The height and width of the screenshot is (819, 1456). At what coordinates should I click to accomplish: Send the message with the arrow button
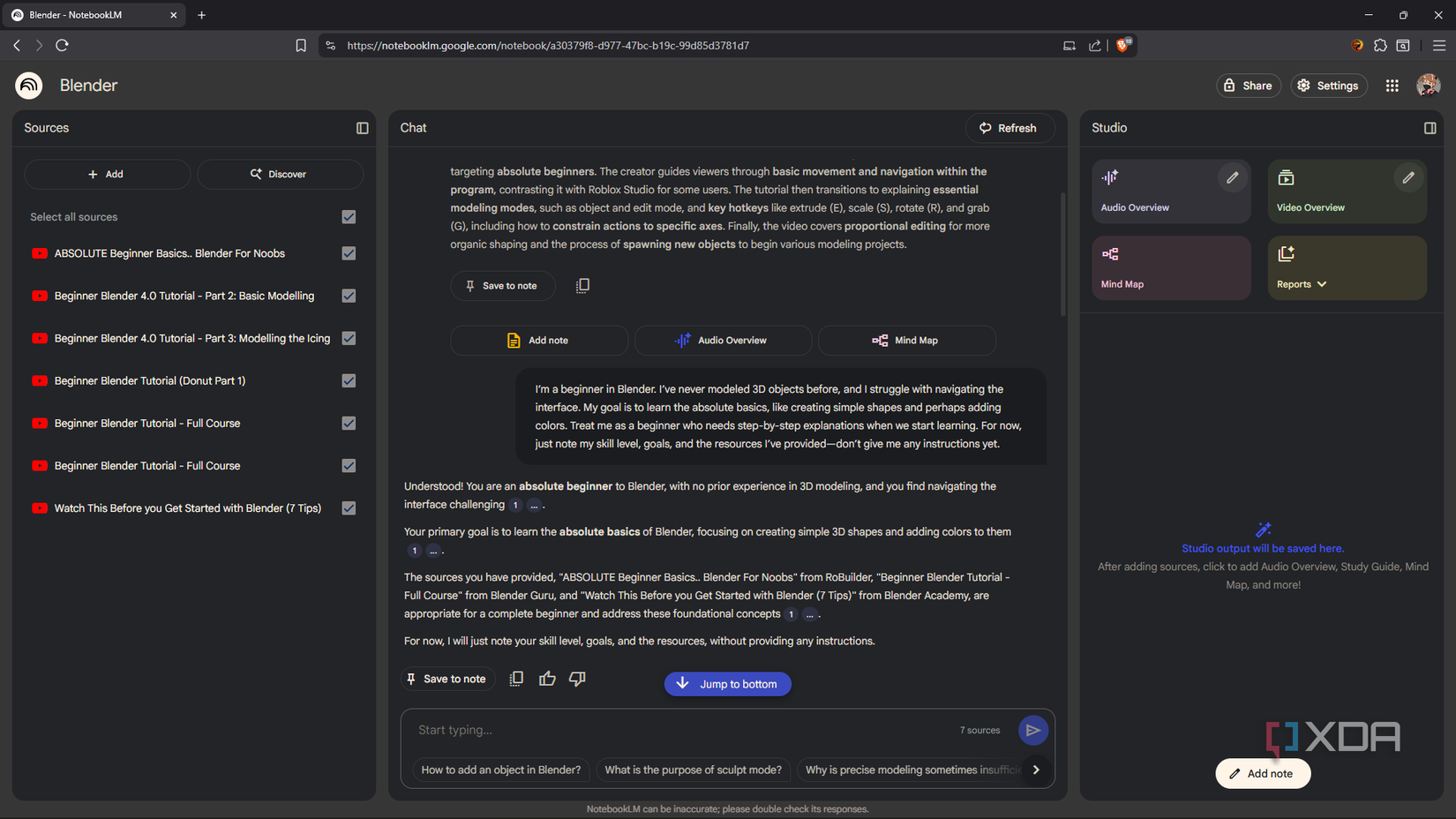pos(1032,730)
